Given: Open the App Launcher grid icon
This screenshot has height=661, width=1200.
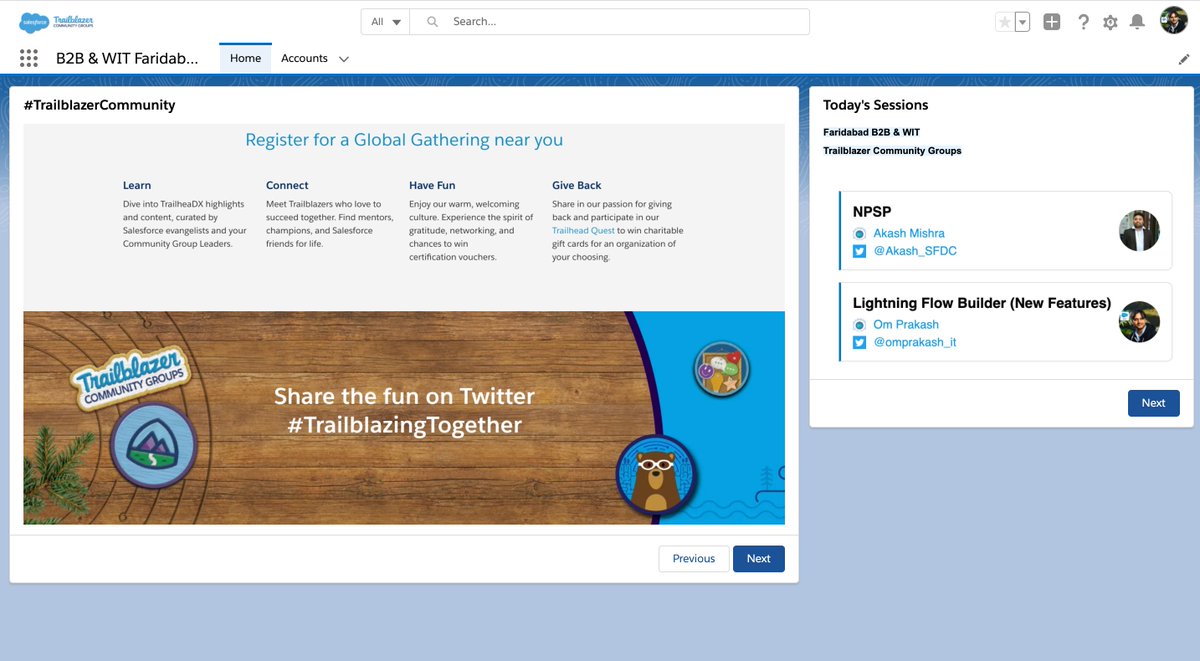Looking at the screenshot, I should tap(29, 58).
